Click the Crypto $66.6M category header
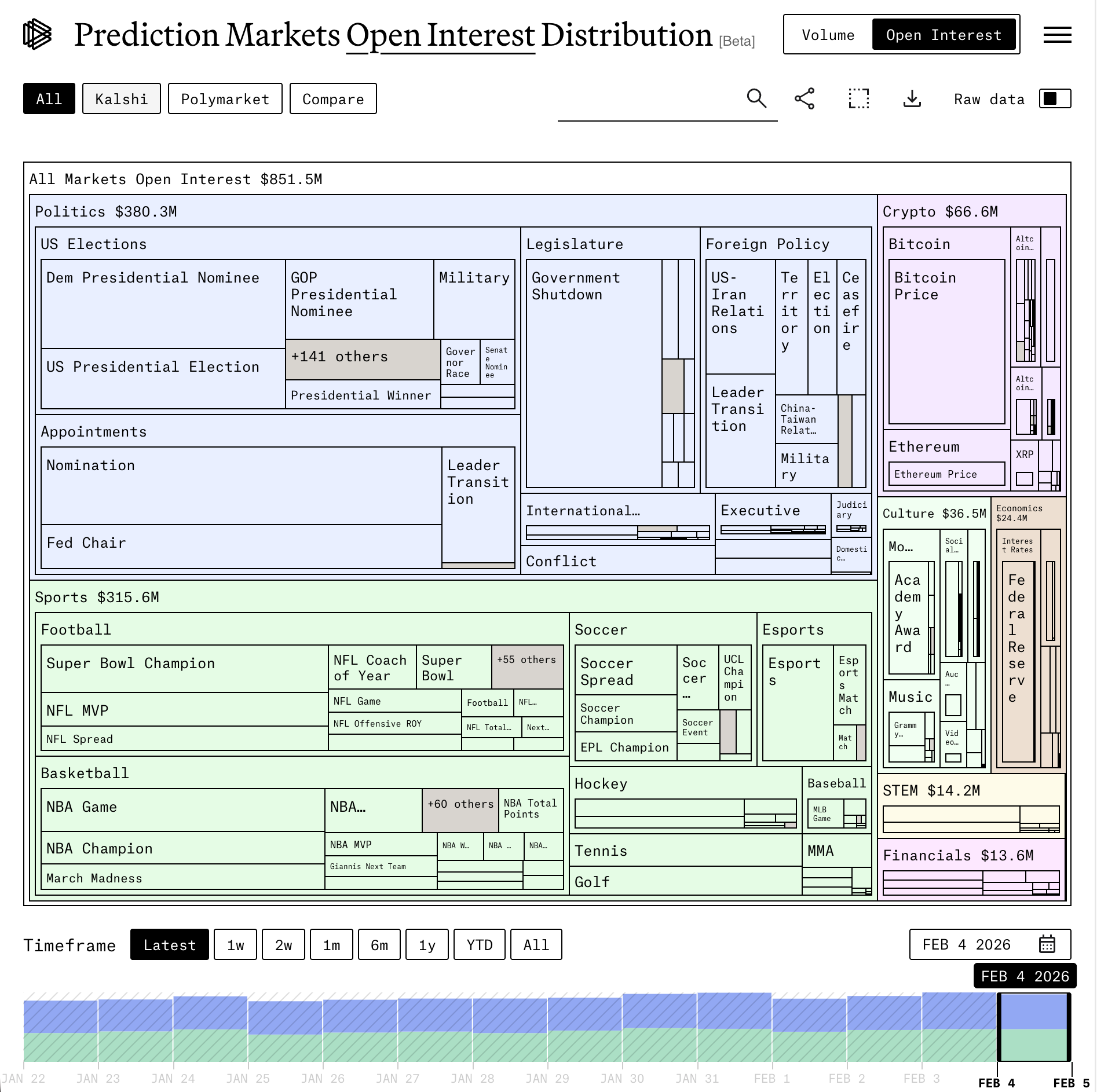The width and height of the screenshot is (1097, 1092). pyautogui.click(x=940, y=211)
